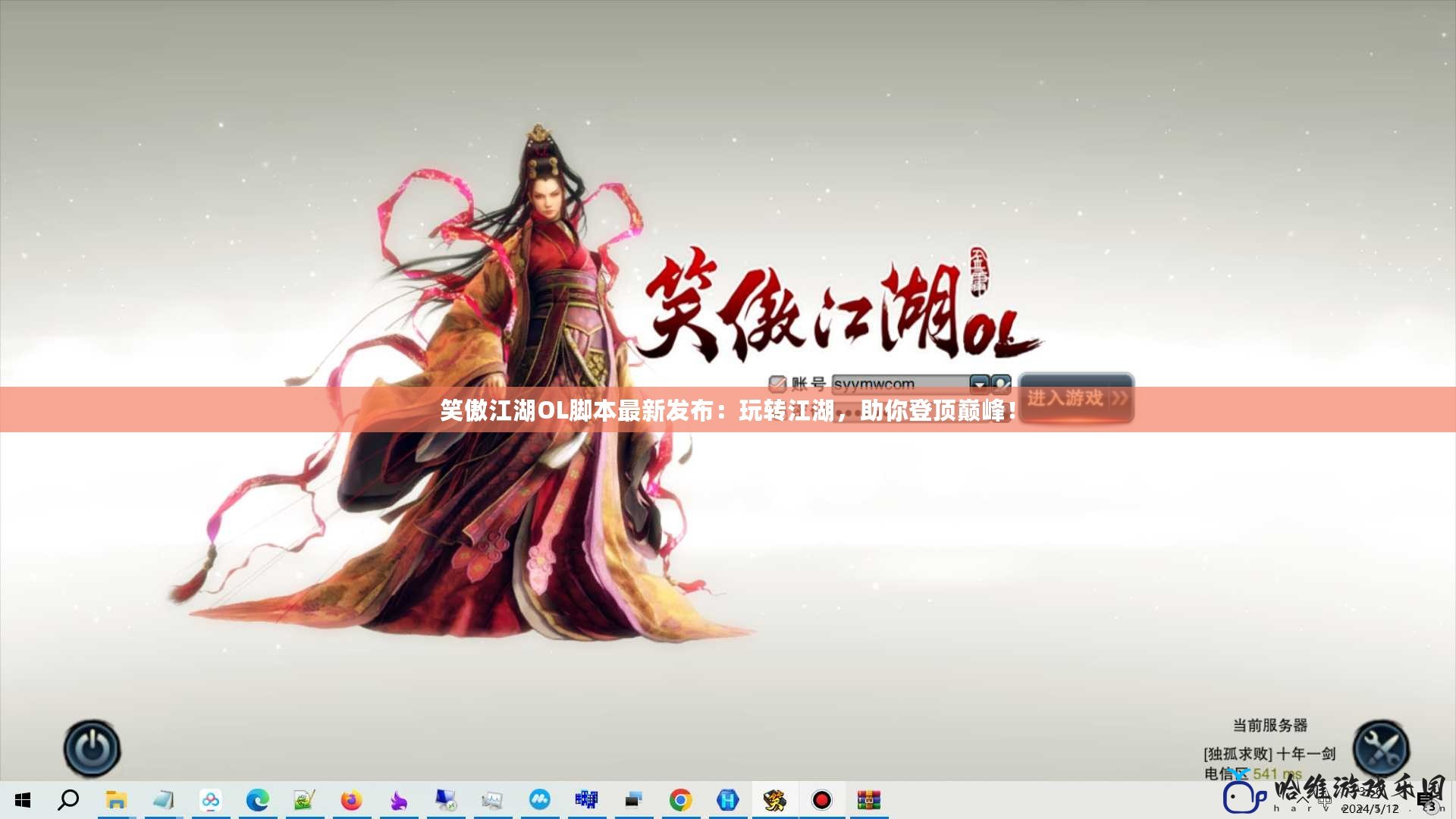The height and width of the screenshot is (819, 1456).
Task: Open the round blue M app icon
Action: [539, 800]
